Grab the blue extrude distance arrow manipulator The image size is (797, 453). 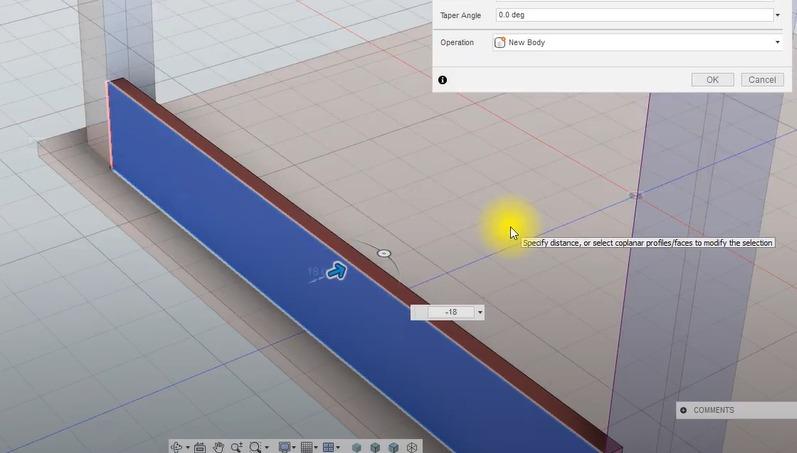pyautogui.click(x=336, y=271)
